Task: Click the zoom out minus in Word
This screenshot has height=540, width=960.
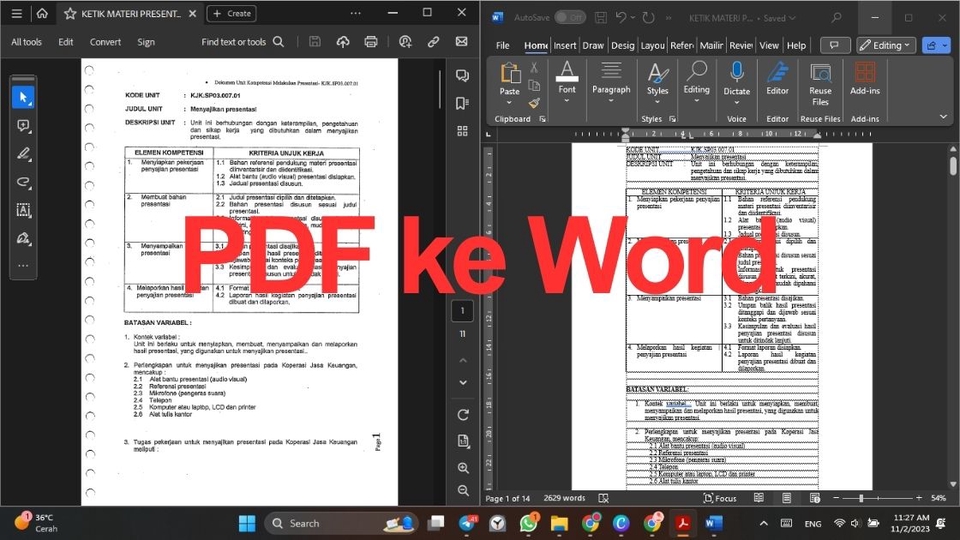Action: [x=836, y=498]
